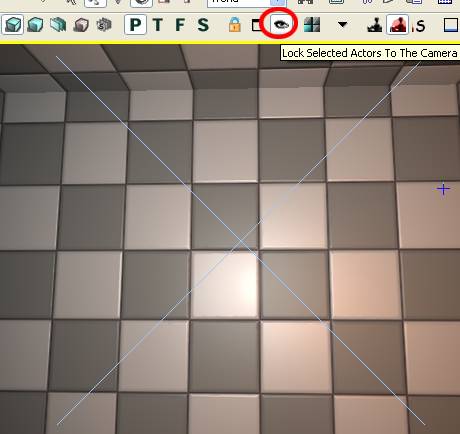Open the black arrow viewport options dropdown
The height and width of the screenshot is (434, 460).
click(343, 24)
